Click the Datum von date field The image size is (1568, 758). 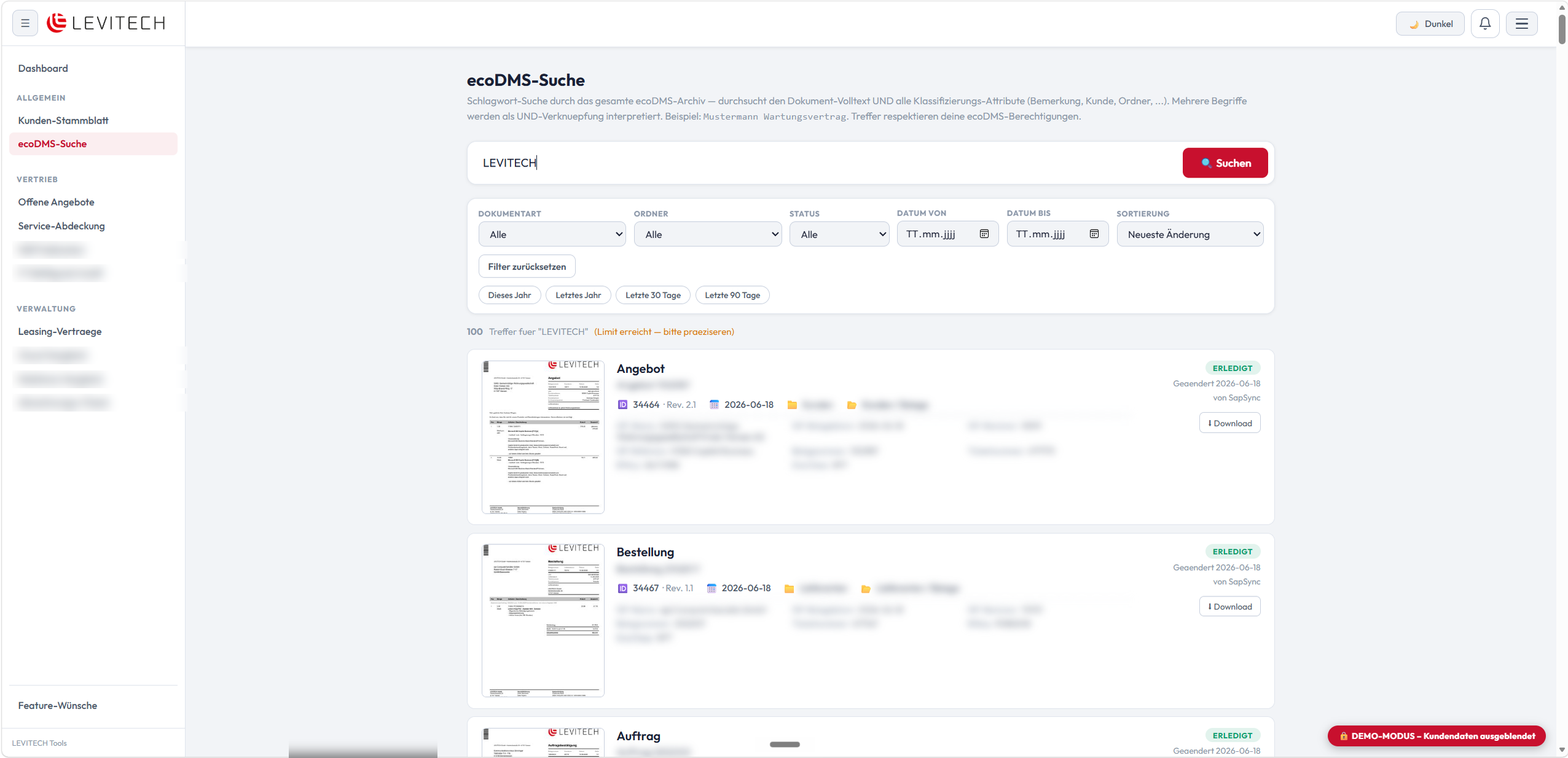tap(947, 234)
